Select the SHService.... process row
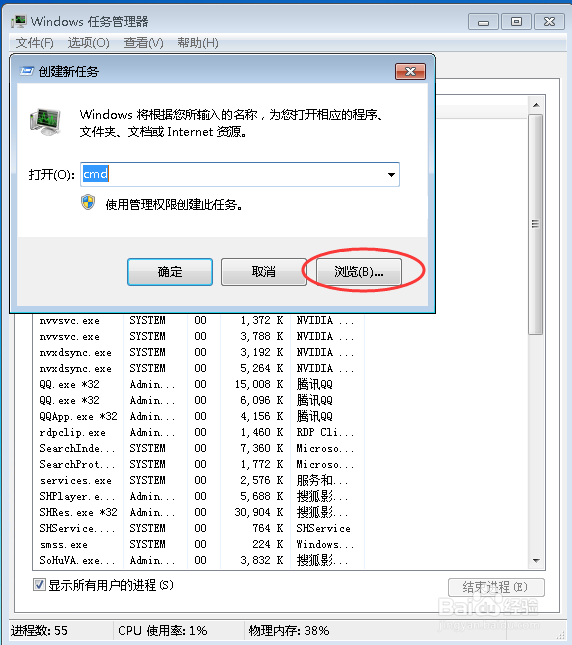Viewport: 572px width, 645px height. point(198,528)
